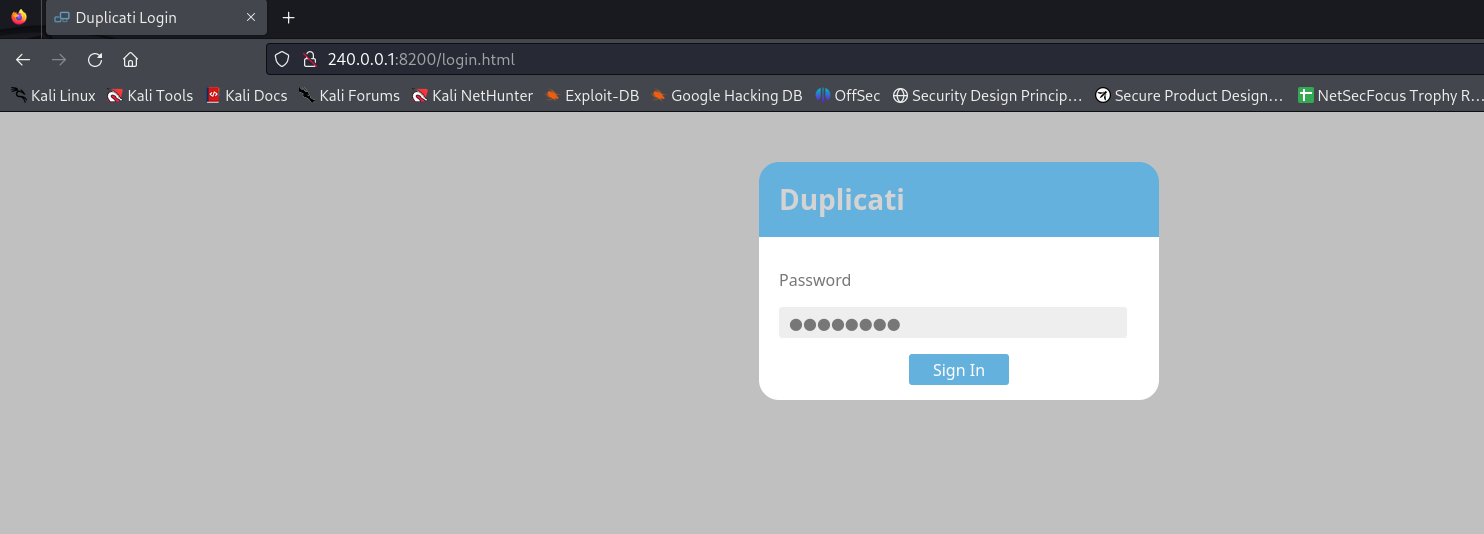The height and width of the screenshot is (534, 1484).
Task: Reload the page with refresh icon
Action: tap(95, 59)
